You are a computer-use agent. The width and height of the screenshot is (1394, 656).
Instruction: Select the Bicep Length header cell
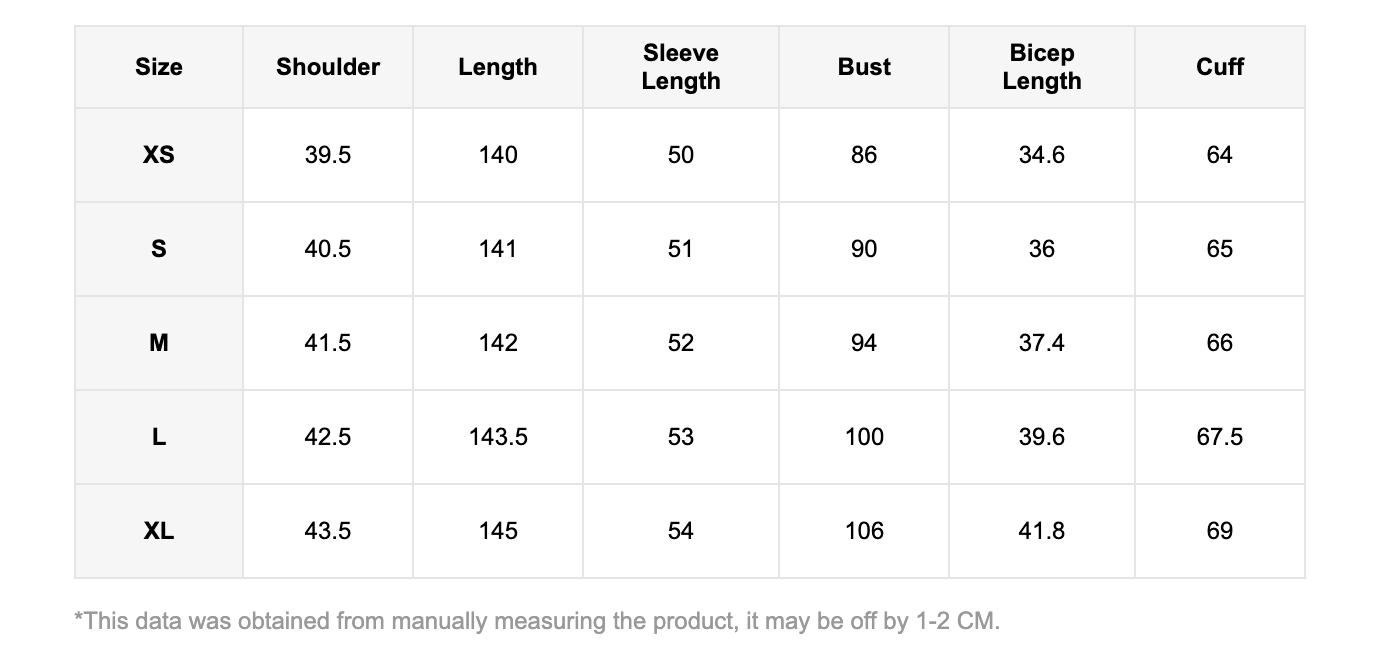(x=1042, y=67)
